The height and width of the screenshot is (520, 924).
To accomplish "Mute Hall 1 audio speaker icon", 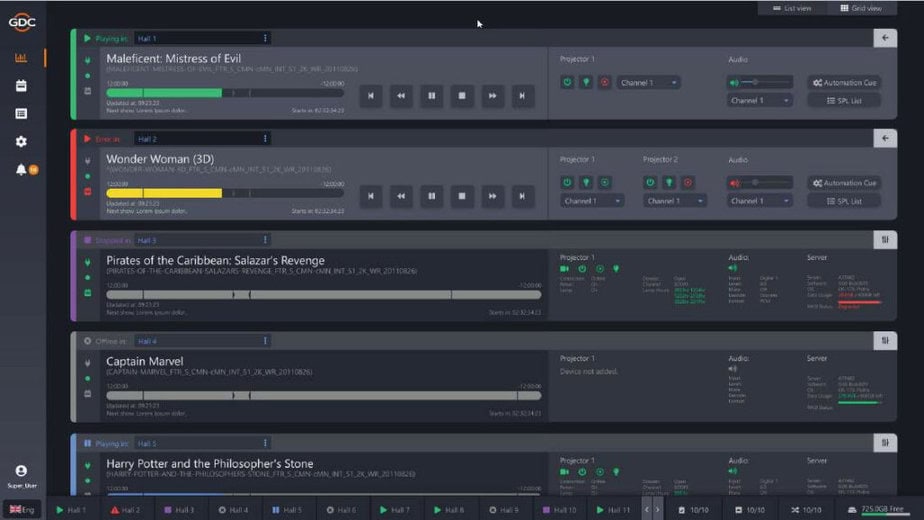I will pos(734,83).
